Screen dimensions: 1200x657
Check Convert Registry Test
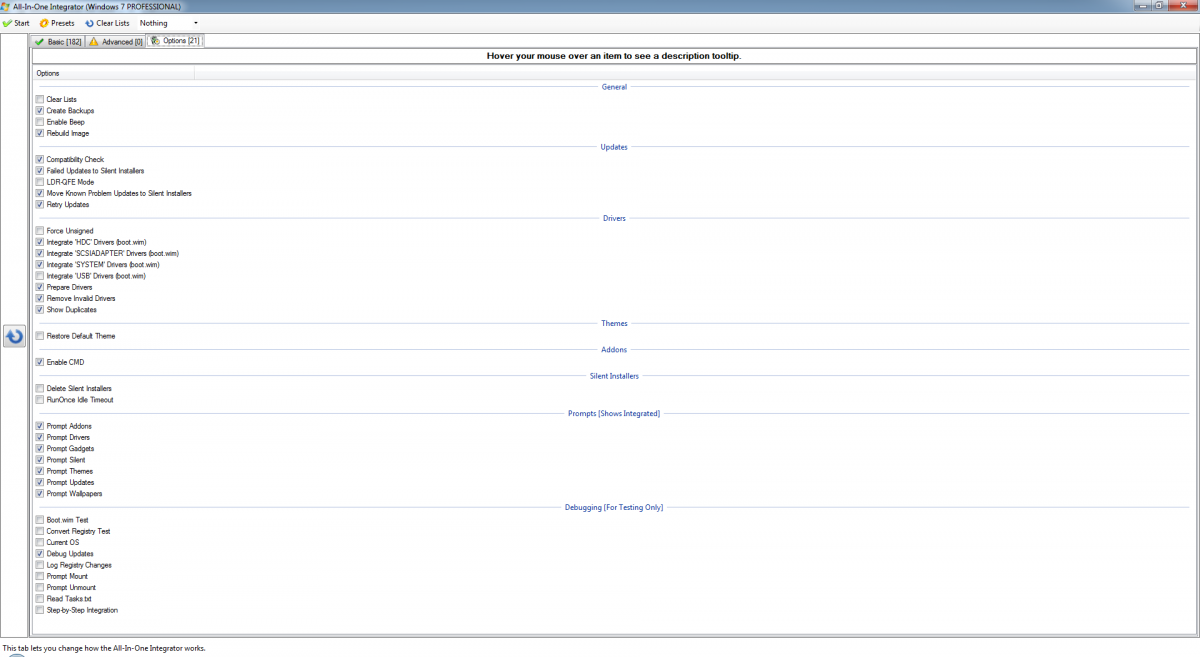[x=40, y=531]
